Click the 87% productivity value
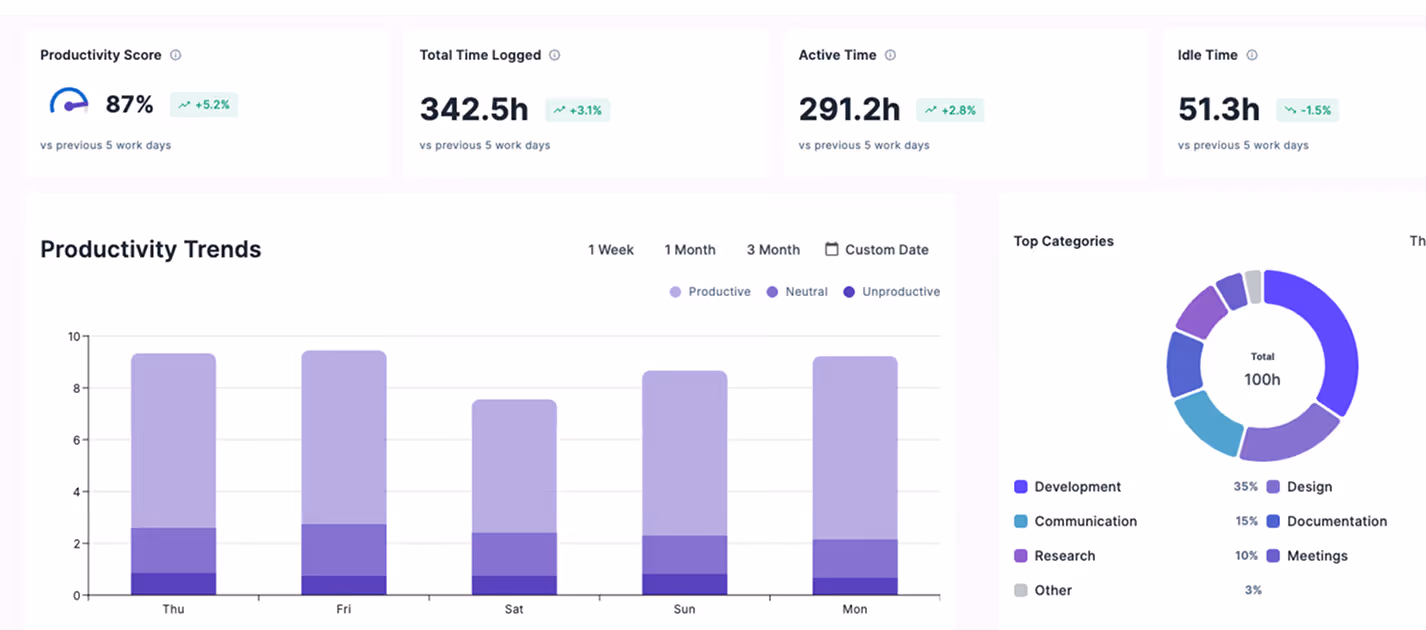1426x630 pixels. (130, 104)
